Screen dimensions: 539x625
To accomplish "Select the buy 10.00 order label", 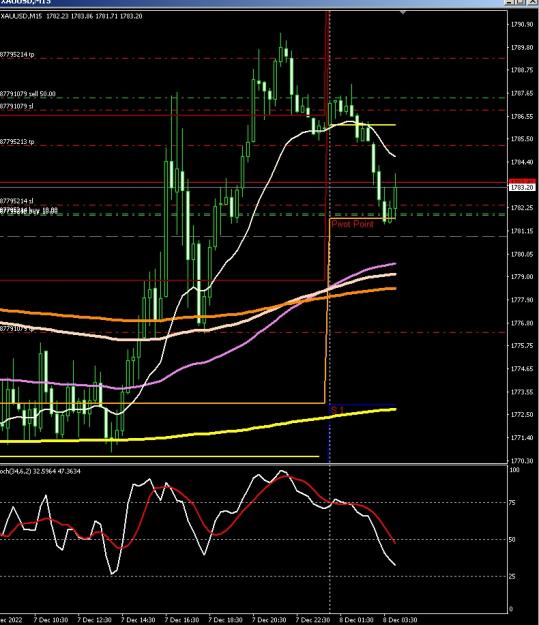I will [29, 211].
